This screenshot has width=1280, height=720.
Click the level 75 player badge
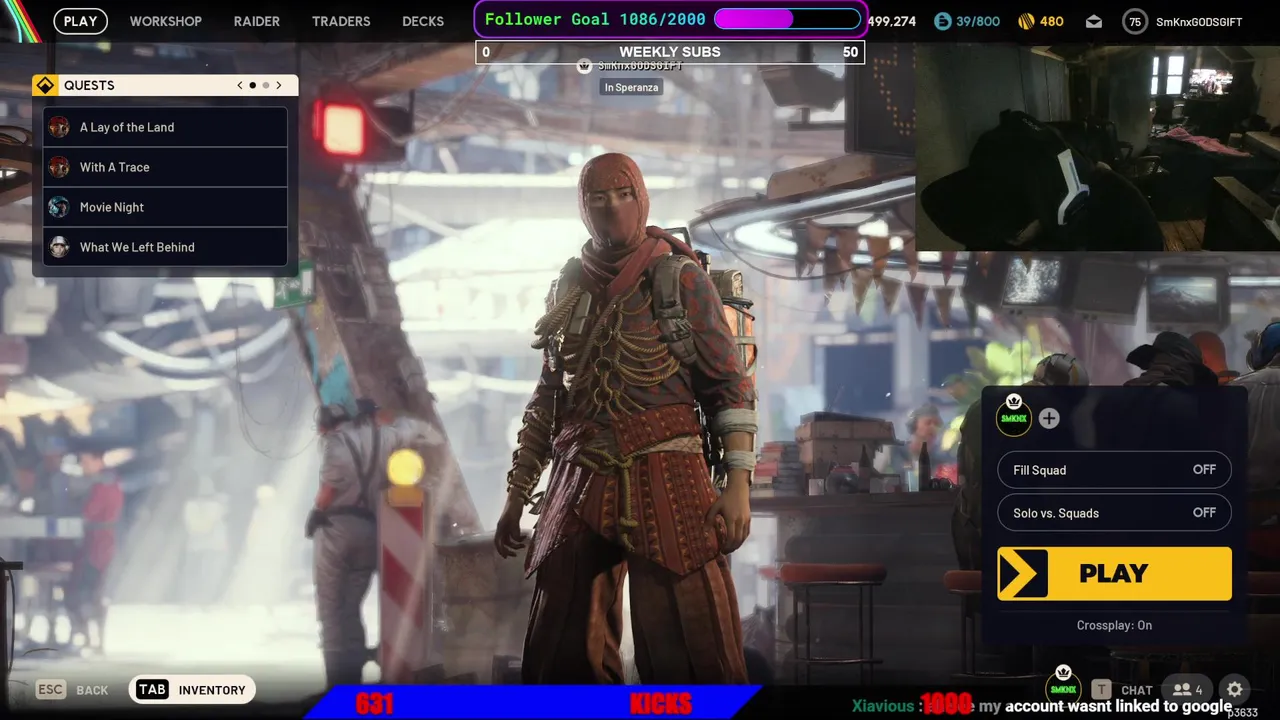coord(1134,21)
